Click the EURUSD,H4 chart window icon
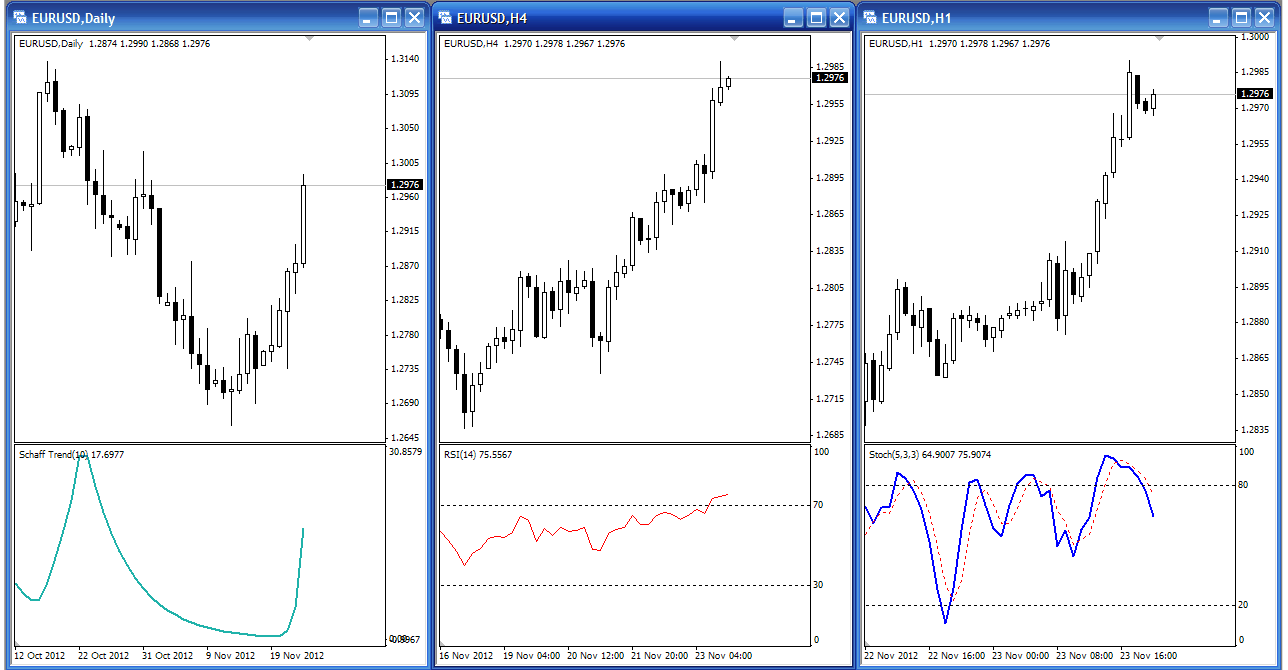The width and height of the screenshot is (1288, 670). (x=444, y=17)
